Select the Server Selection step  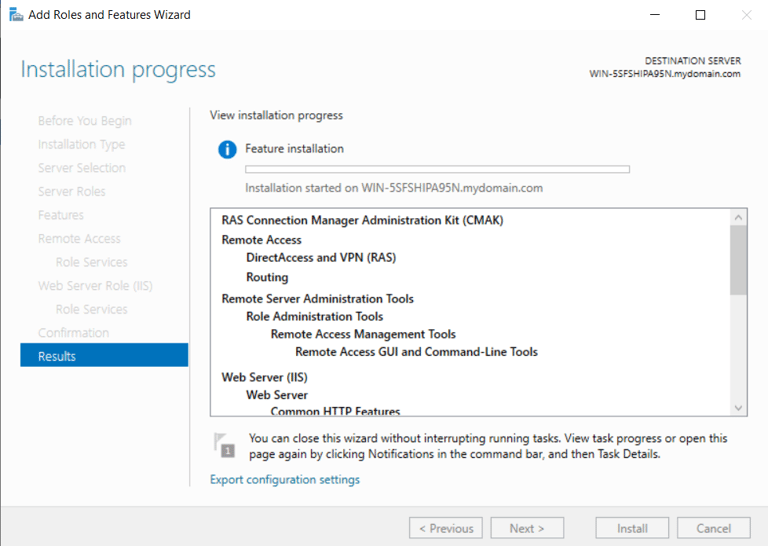pos(82,168)
